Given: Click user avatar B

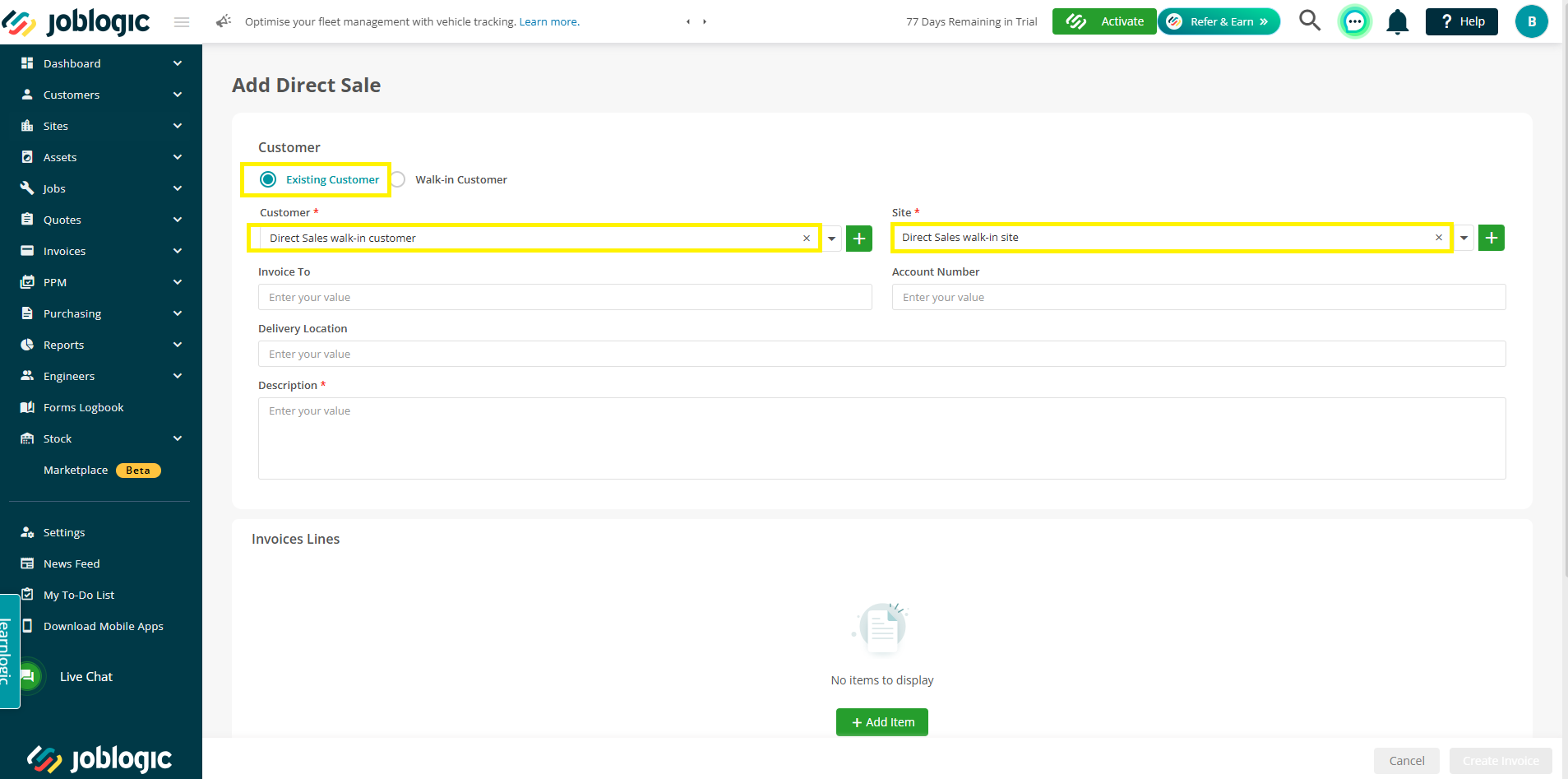Looking at the screenshot, I should pyautogui.click(x=1532, y=21).
